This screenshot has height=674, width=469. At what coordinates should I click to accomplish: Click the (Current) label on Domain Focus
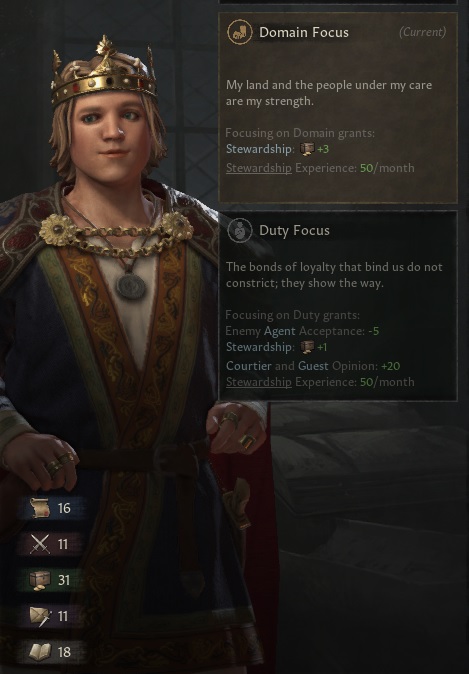coord(423,32)
